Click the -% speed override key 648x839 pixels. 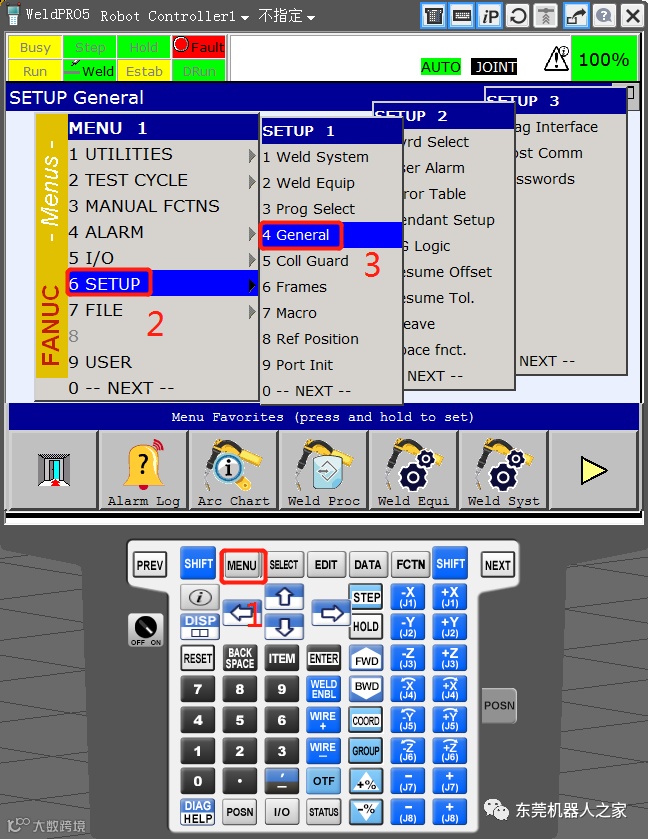tap(366, 812)
